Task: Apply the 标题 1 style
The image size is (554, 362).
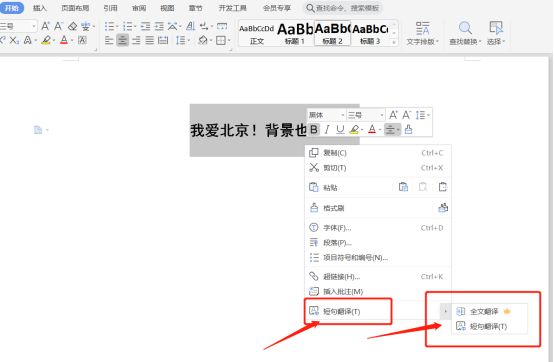Action: (x=295, y=34)
